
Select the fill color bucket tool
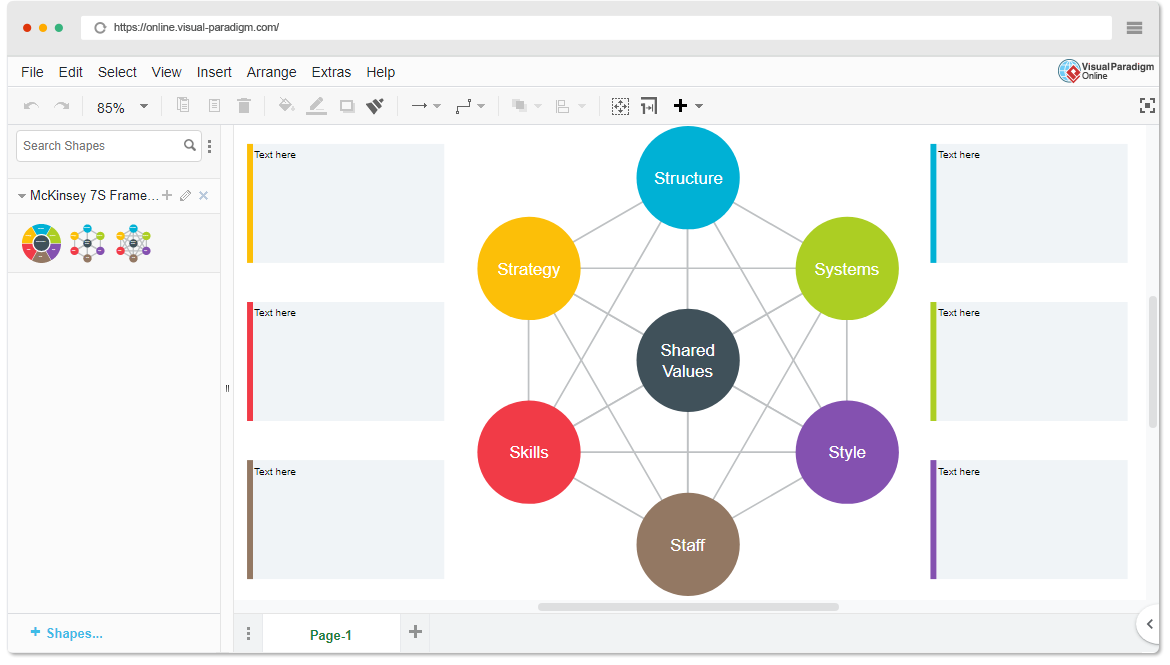click(286, 105)
